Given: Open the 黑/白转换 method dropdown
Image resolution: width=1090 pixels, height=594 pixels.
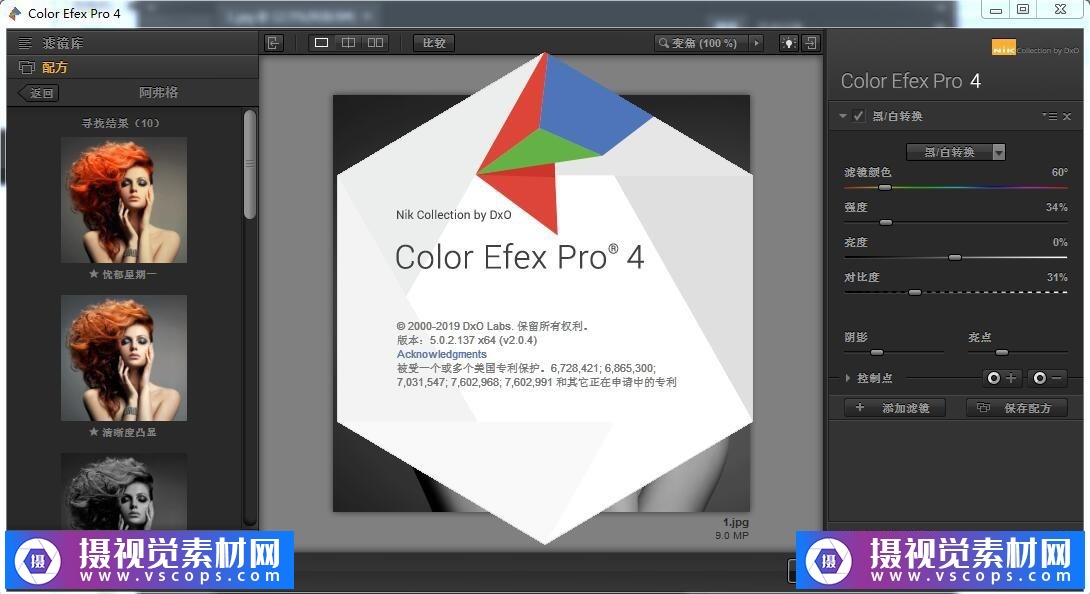Looking at the screenshot, I should click(955, 152).
